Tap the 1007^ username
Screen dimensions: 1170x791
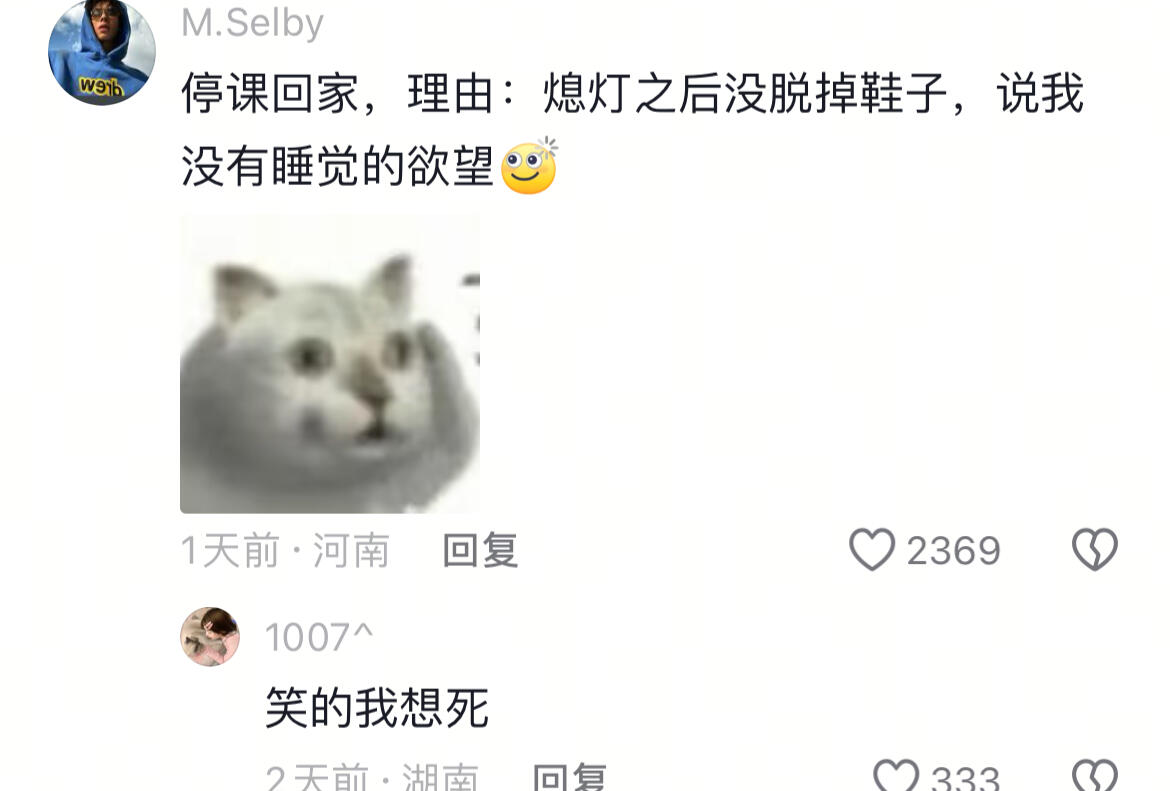click(x=319, y=638)
